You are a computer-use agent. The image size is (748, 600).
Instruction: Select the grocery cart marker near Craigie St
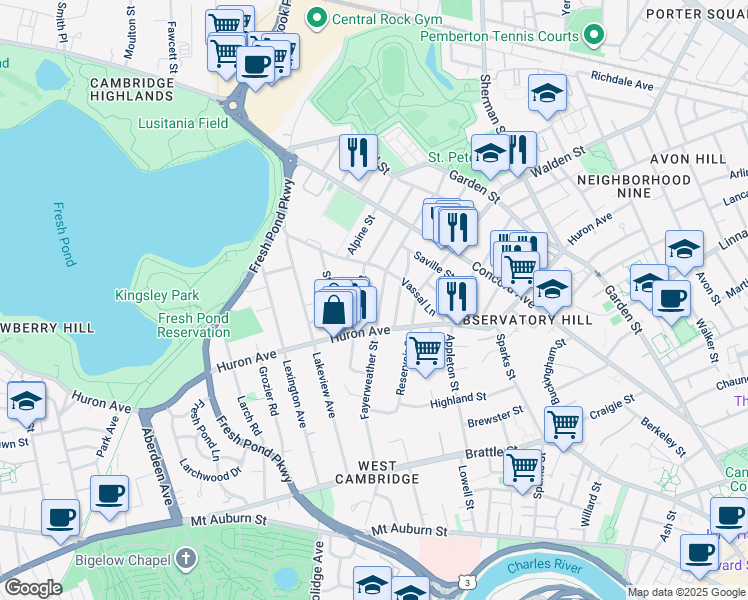[x=563, y=423]
